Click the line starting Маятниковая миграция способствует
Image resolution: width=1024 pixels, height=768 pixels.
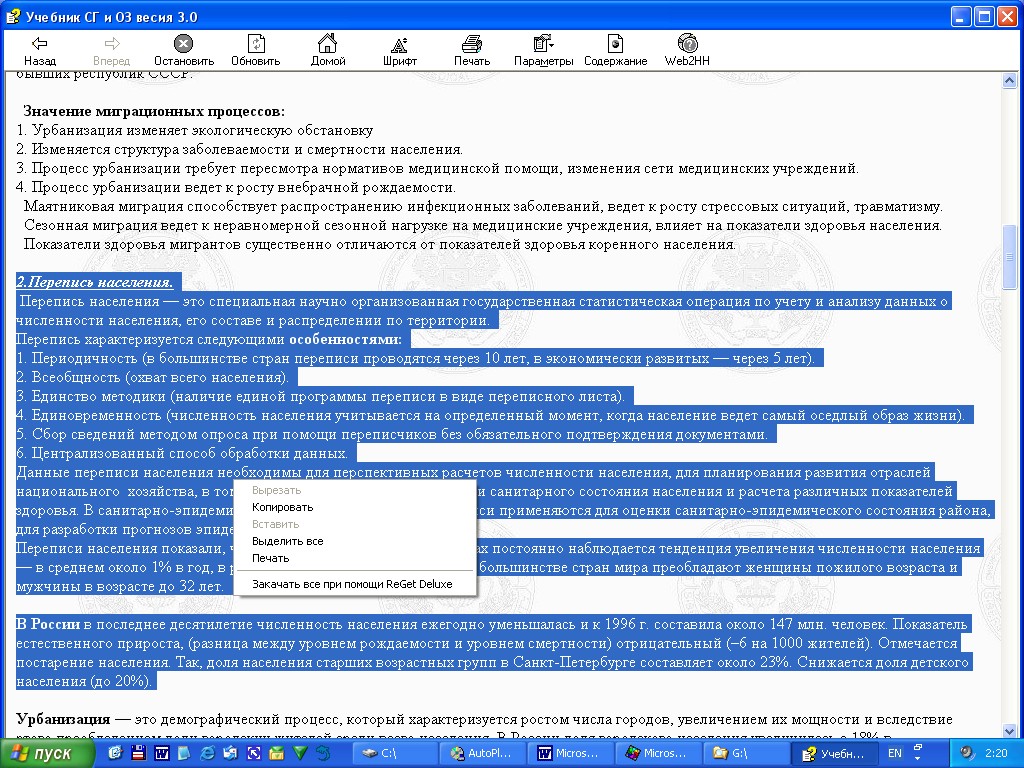[483, 206]
